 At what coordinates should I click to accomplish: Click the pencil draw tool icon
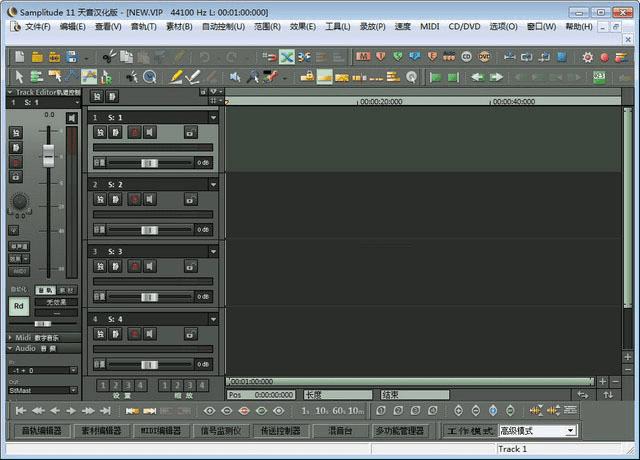click(x=176, y=76)
